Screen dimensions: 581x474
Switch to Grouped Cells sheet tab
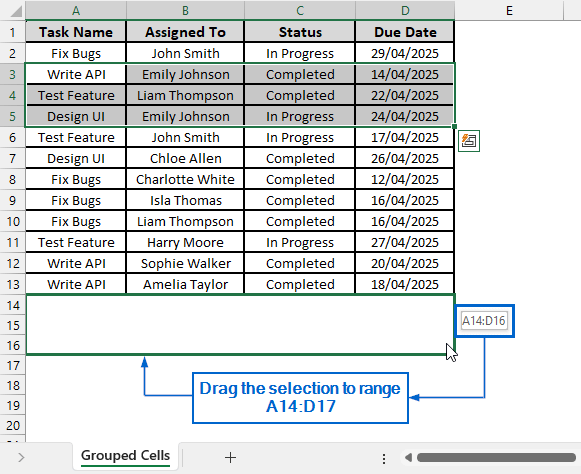[125, 455]
